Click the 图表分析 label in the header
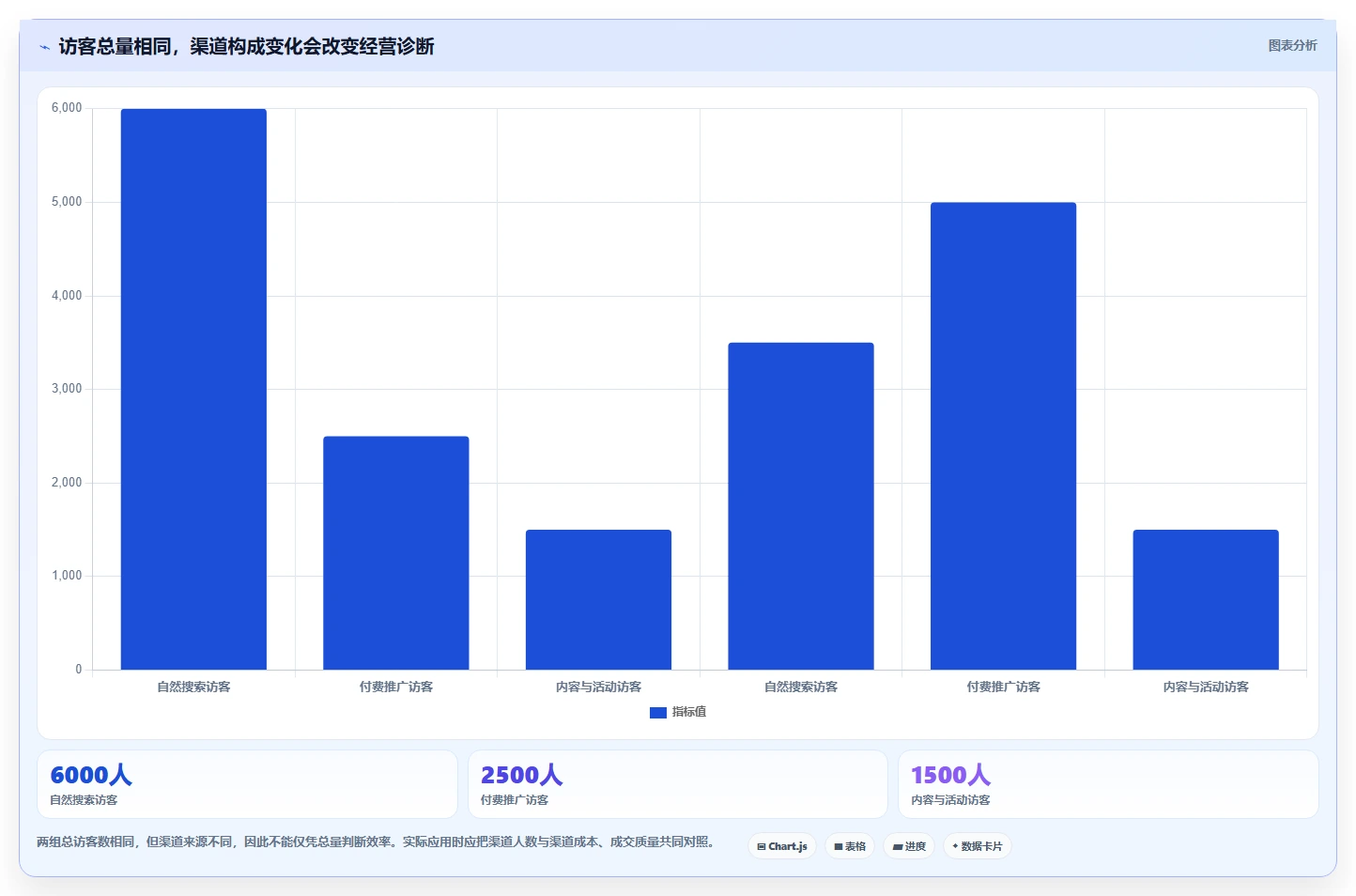The width and height of the screenshot is (1356, 896). pyautogui.click(x=1292, y=45)
